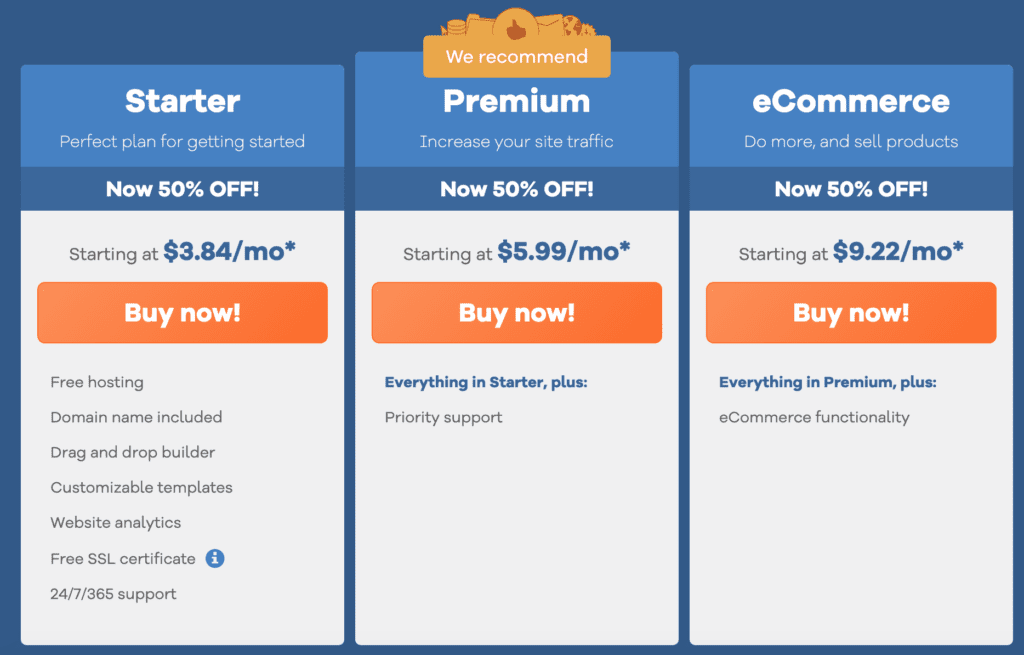Select the eCommerce plan heading
1024x655 pixels.
(851, 101)
